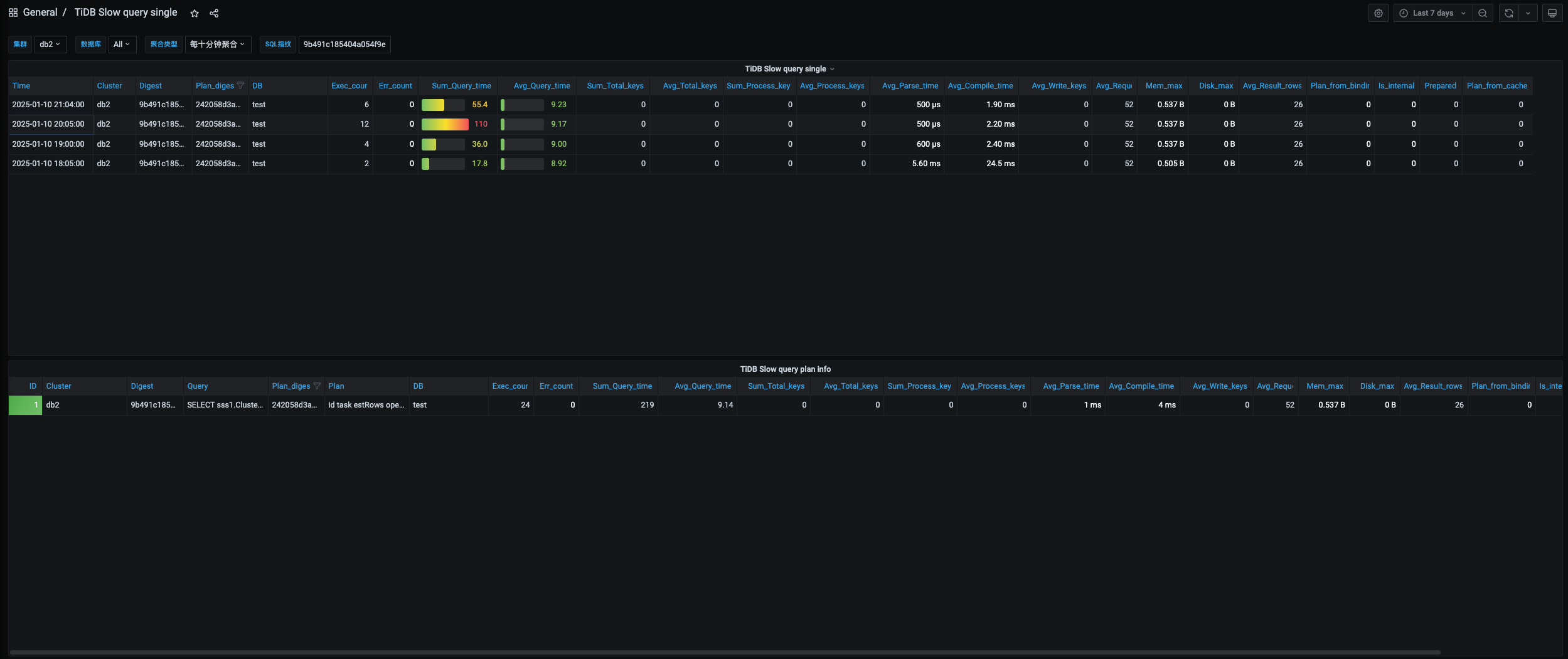Open the db2 cluster variable dropdown
The image size is (1568, 659).
click(50, 45)
